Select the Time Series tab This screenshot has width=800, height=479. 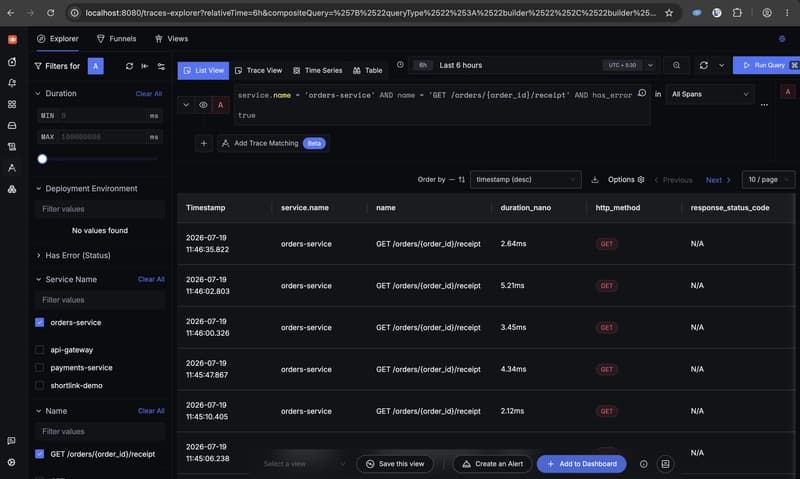point(317,70)
